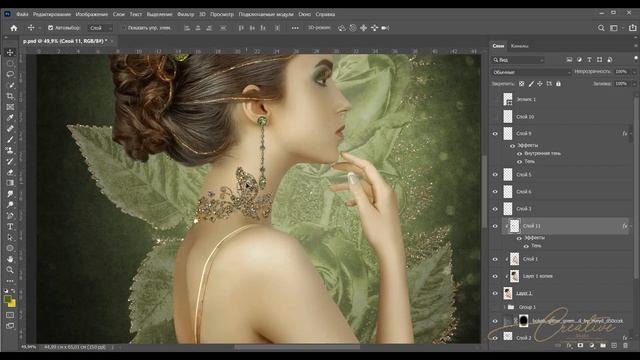Select the Eyedropper tool

(x=10, y=118)
